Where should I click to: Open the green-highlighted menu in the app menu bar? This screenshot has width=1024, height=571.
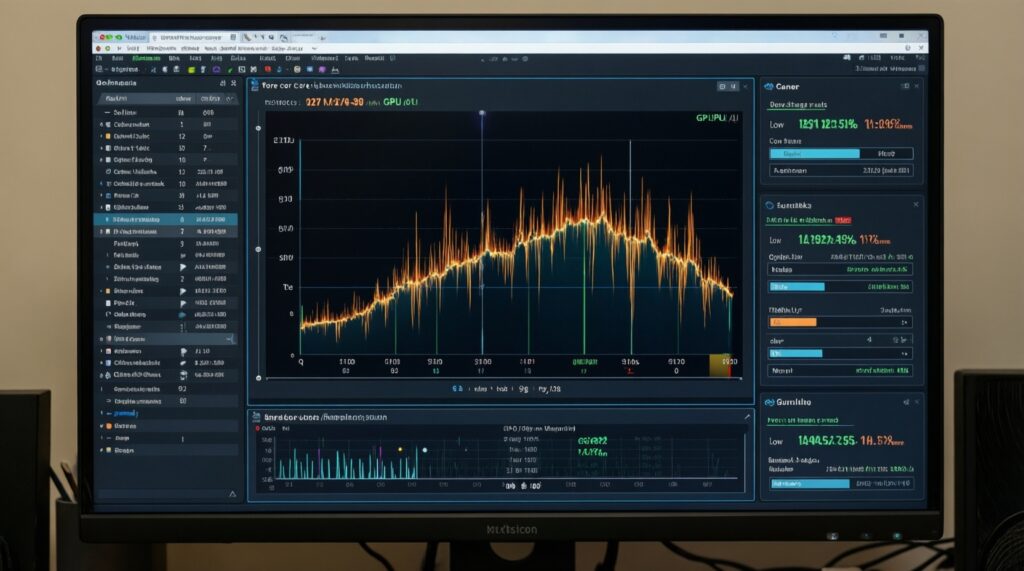tap(146, 59)
